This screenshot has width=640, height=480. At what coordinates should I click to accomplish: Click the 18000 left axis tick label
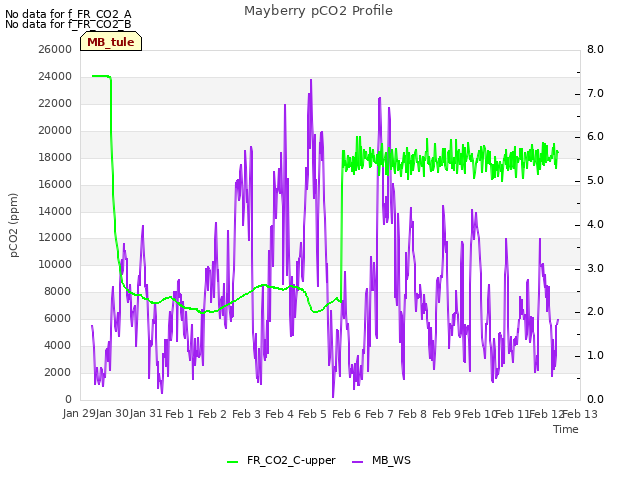pyautogui.click(x=55, y=157)
